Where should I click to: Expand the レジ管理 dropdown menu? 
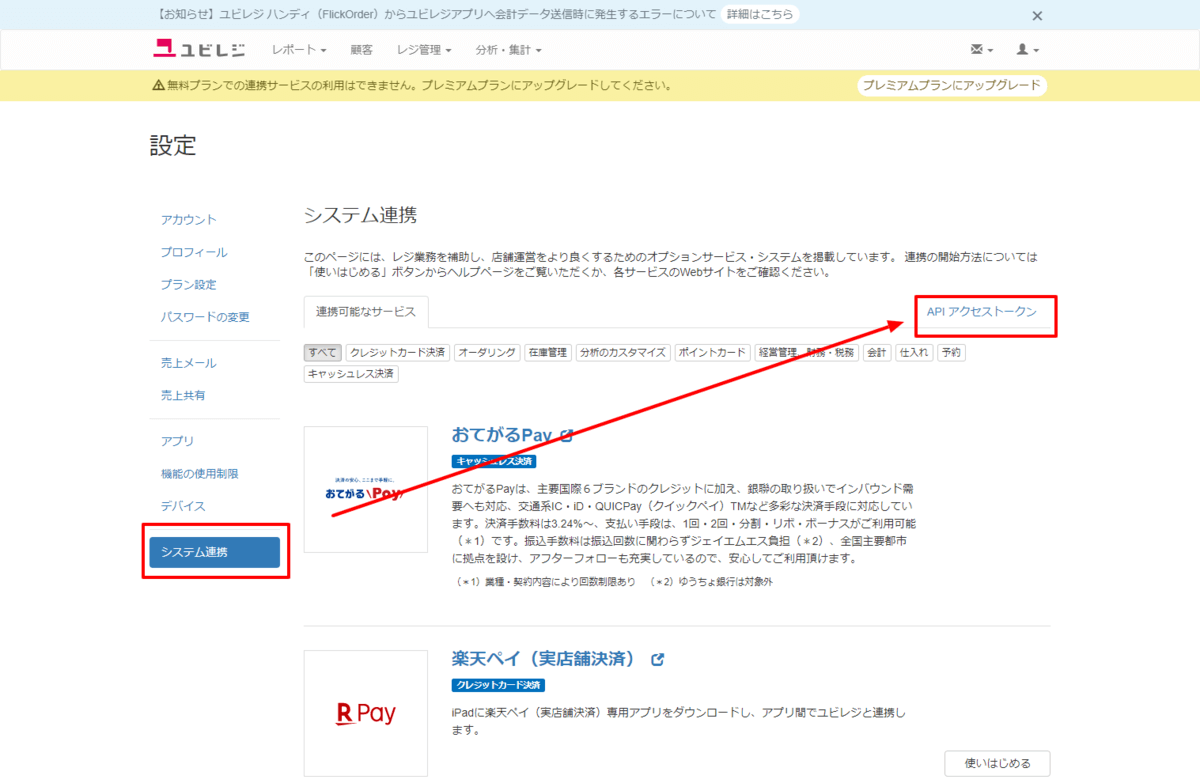(x=424, y=49)
